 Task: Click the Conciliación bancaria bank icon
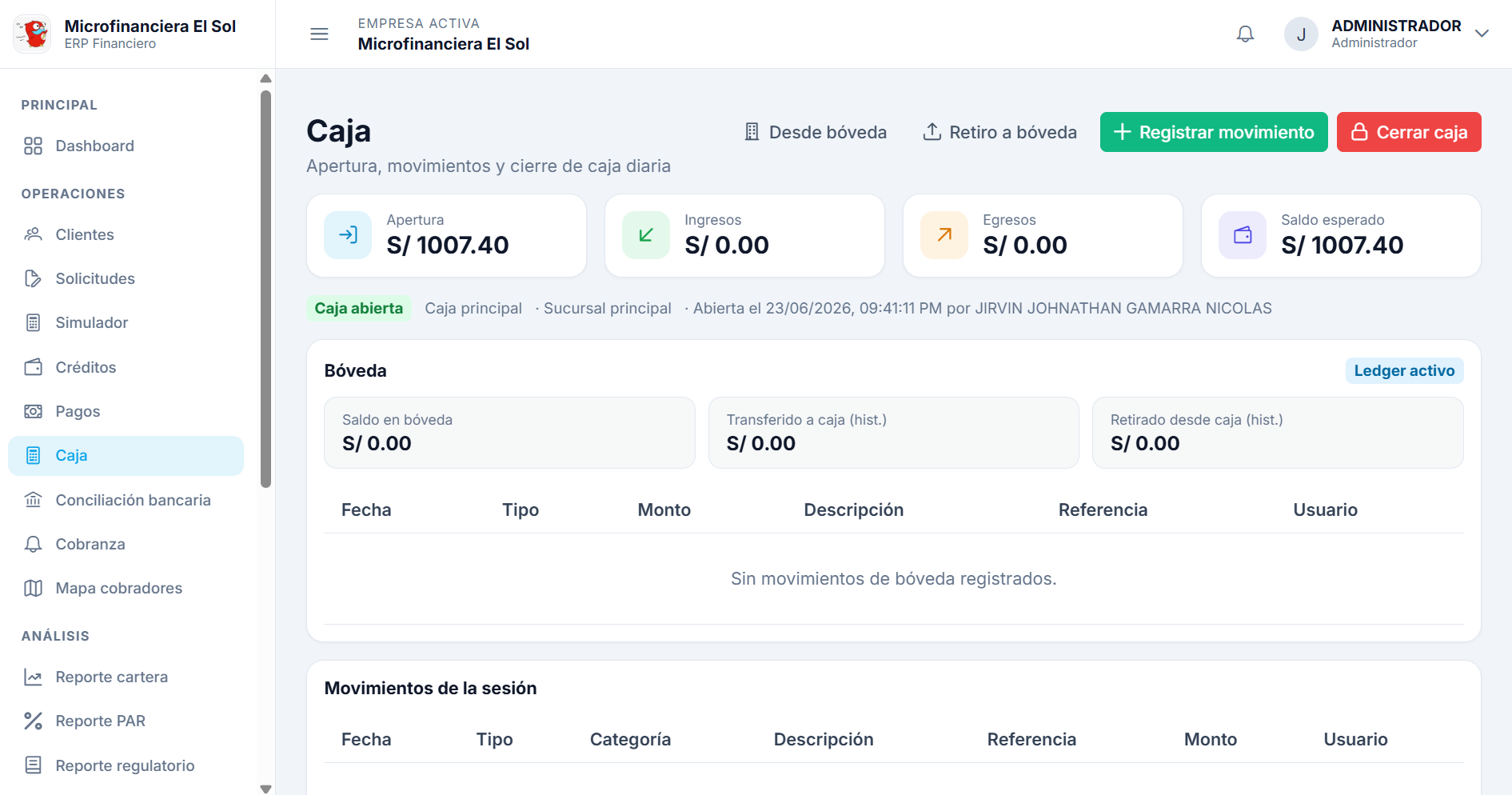pyautogui.click(x=33, y=500)
